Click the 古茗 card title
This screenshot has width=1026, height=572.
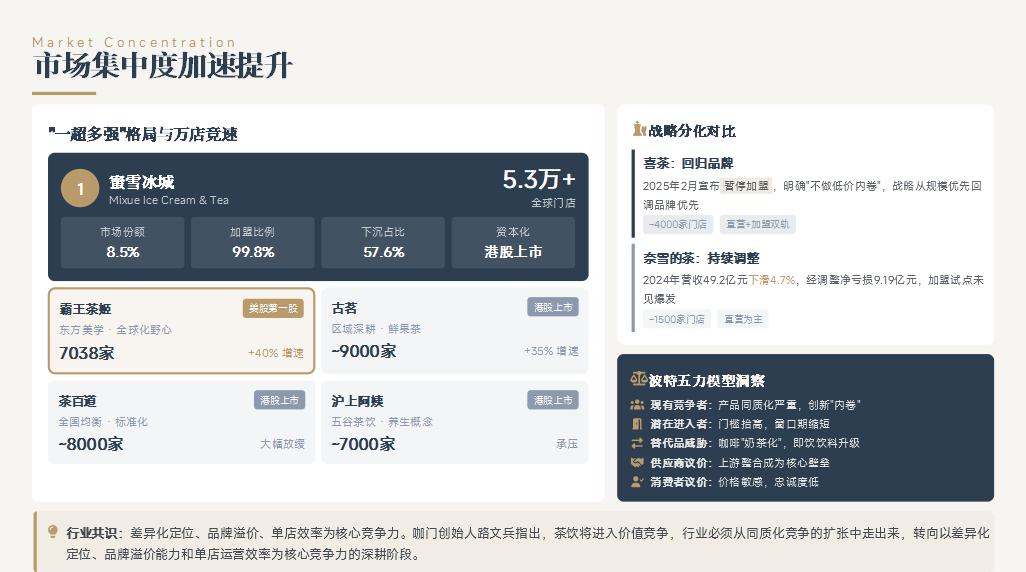(x=344, y=308)
